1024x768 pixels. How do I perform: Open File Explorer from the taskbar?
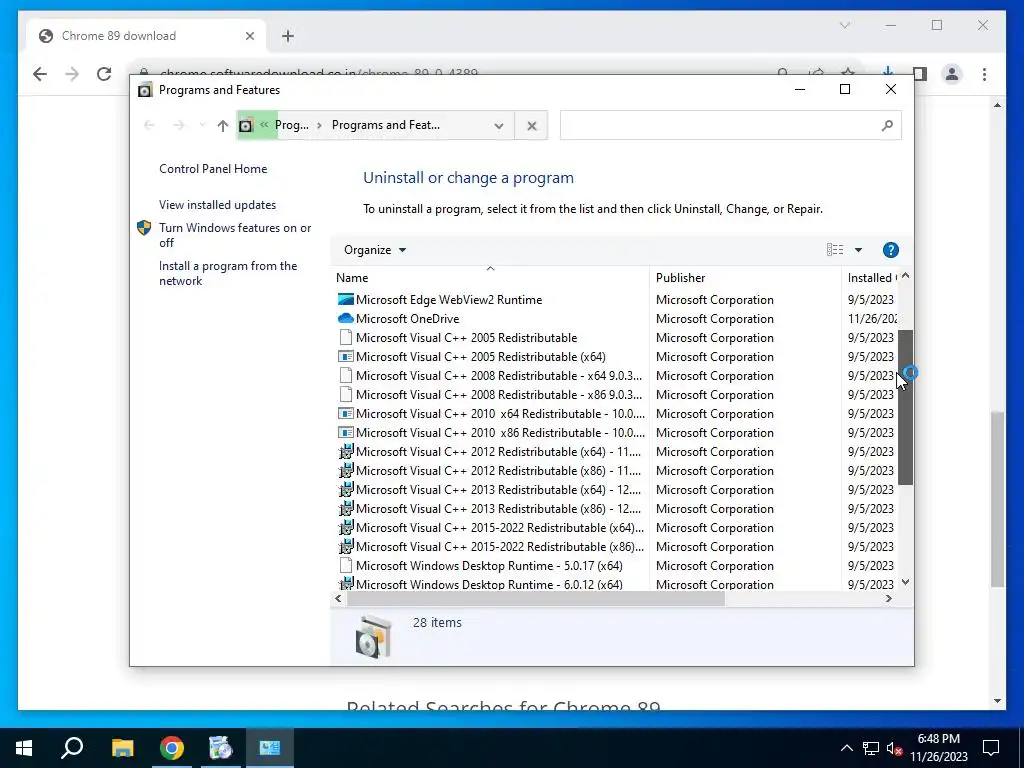pyautogui.click(x=122, y=748)
